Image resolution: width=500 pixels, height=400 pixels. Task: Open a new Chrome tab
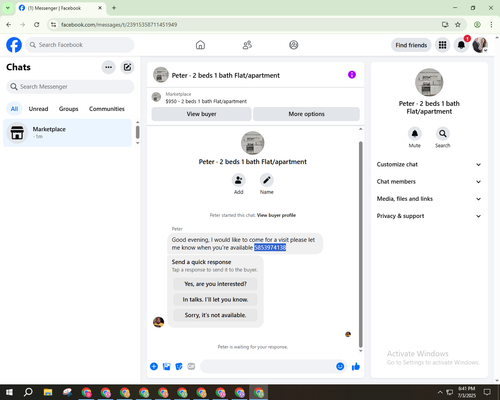point(114,8)
